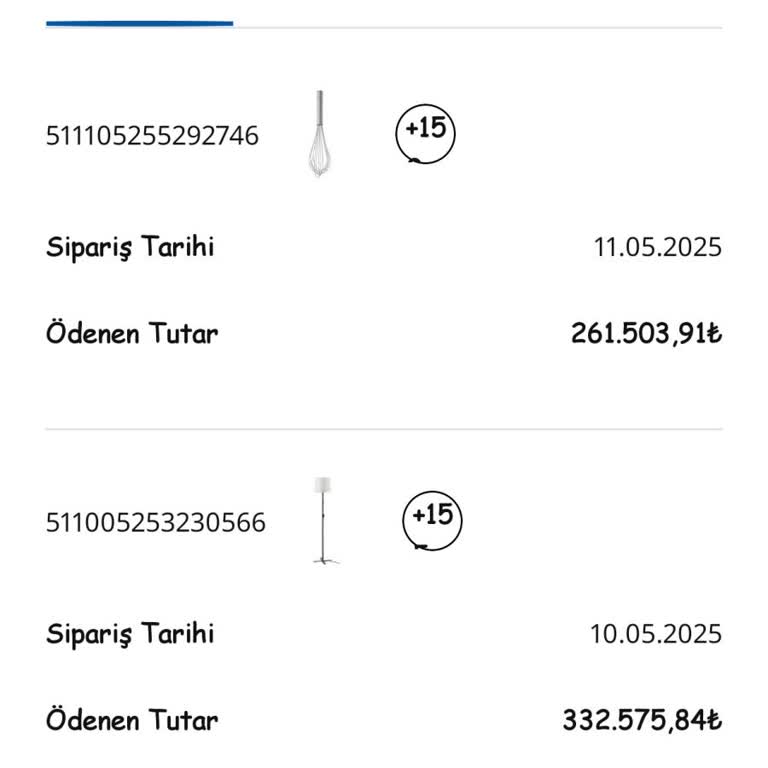Select order number 511105255292746
Viewport: 768px width, 768px height.
(x=152, y=135)
